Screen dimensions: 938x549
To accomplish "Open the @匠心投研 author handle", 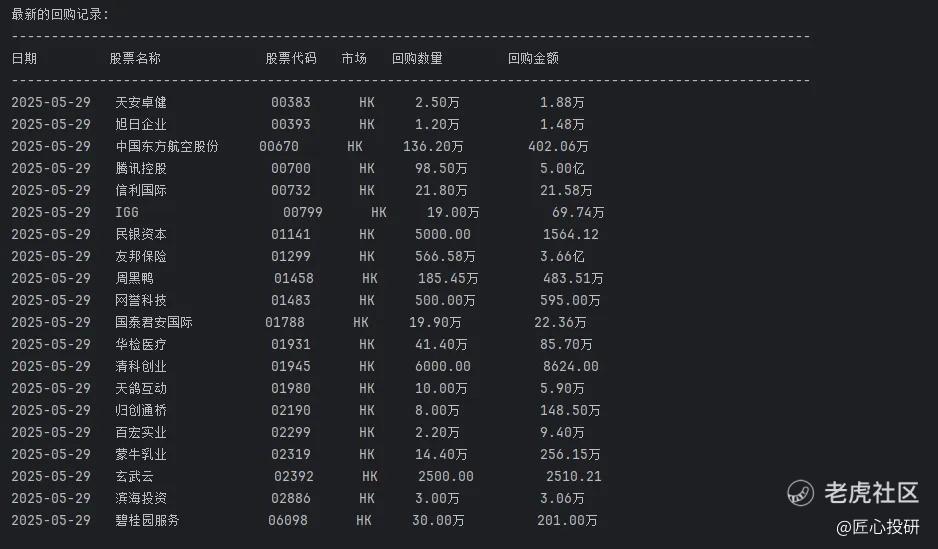I will click(878, 527).
